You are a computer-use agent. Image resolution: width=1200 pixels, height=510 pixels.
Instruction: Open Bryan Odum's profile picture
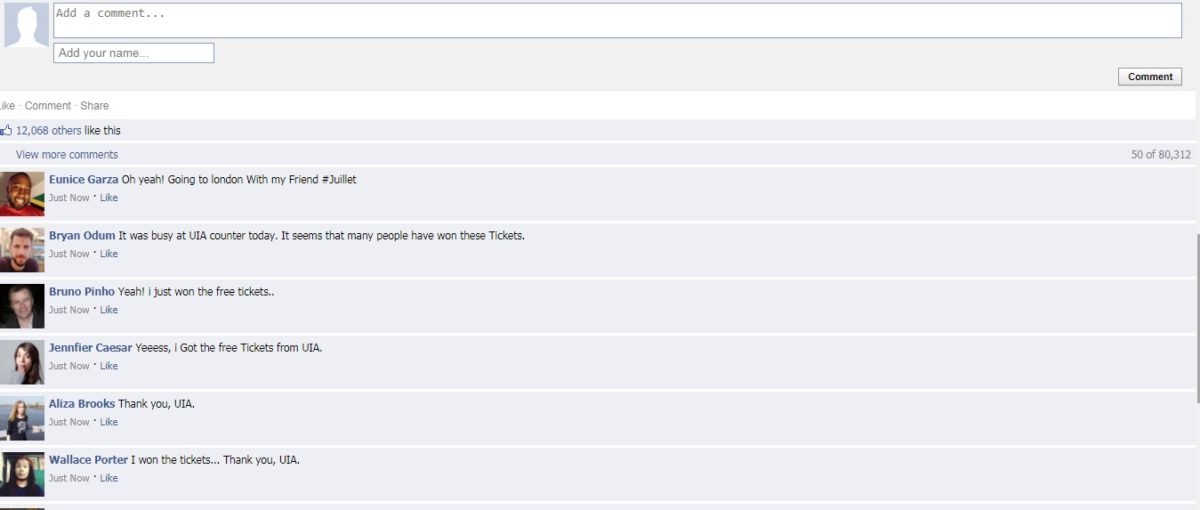[x=22, y=250]
